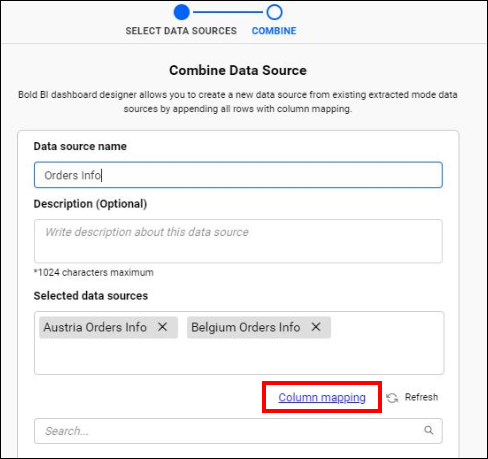Select the Belgium Orders Info chip
The width and height of the screenshot is (488, 459).
click(259, 327)
